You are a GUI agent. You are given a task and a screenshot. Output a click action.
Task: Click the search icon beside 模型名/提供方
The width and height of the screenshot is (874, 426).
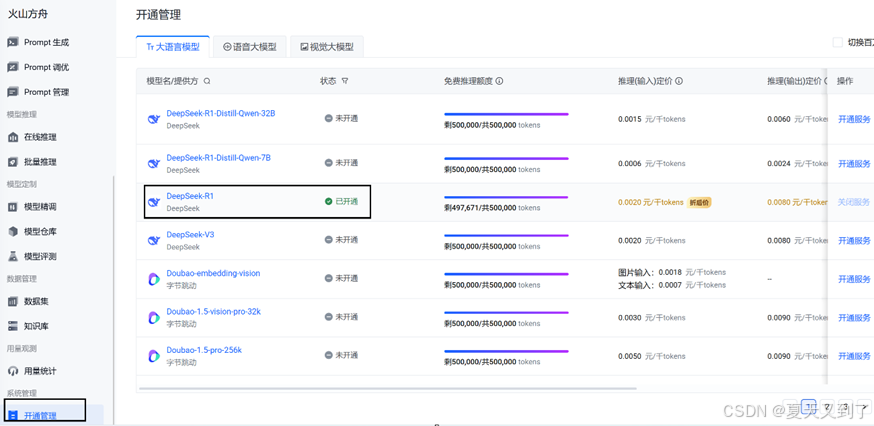pyautogui.click(x=207, y=81)
